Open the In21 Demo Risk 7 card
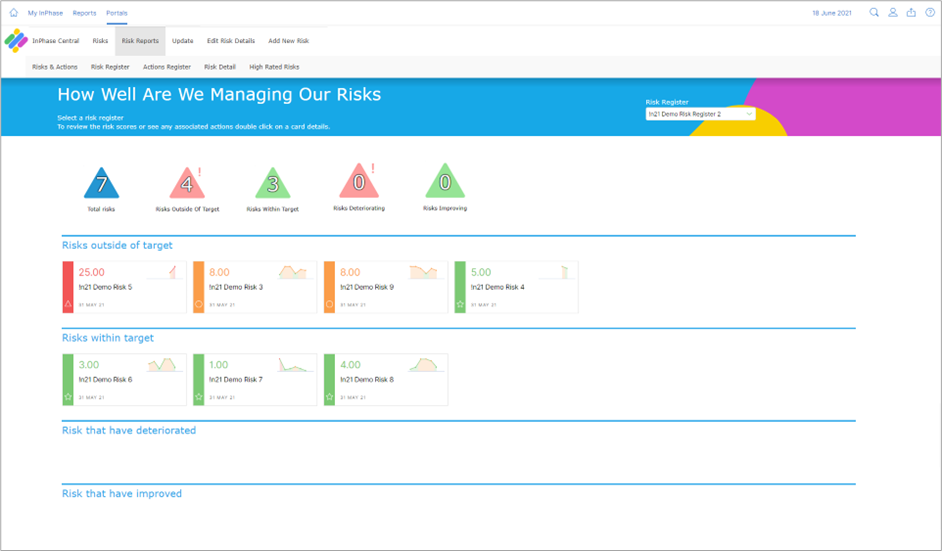Viewport: 942px width, 551px height. click(x=255, y=380)
